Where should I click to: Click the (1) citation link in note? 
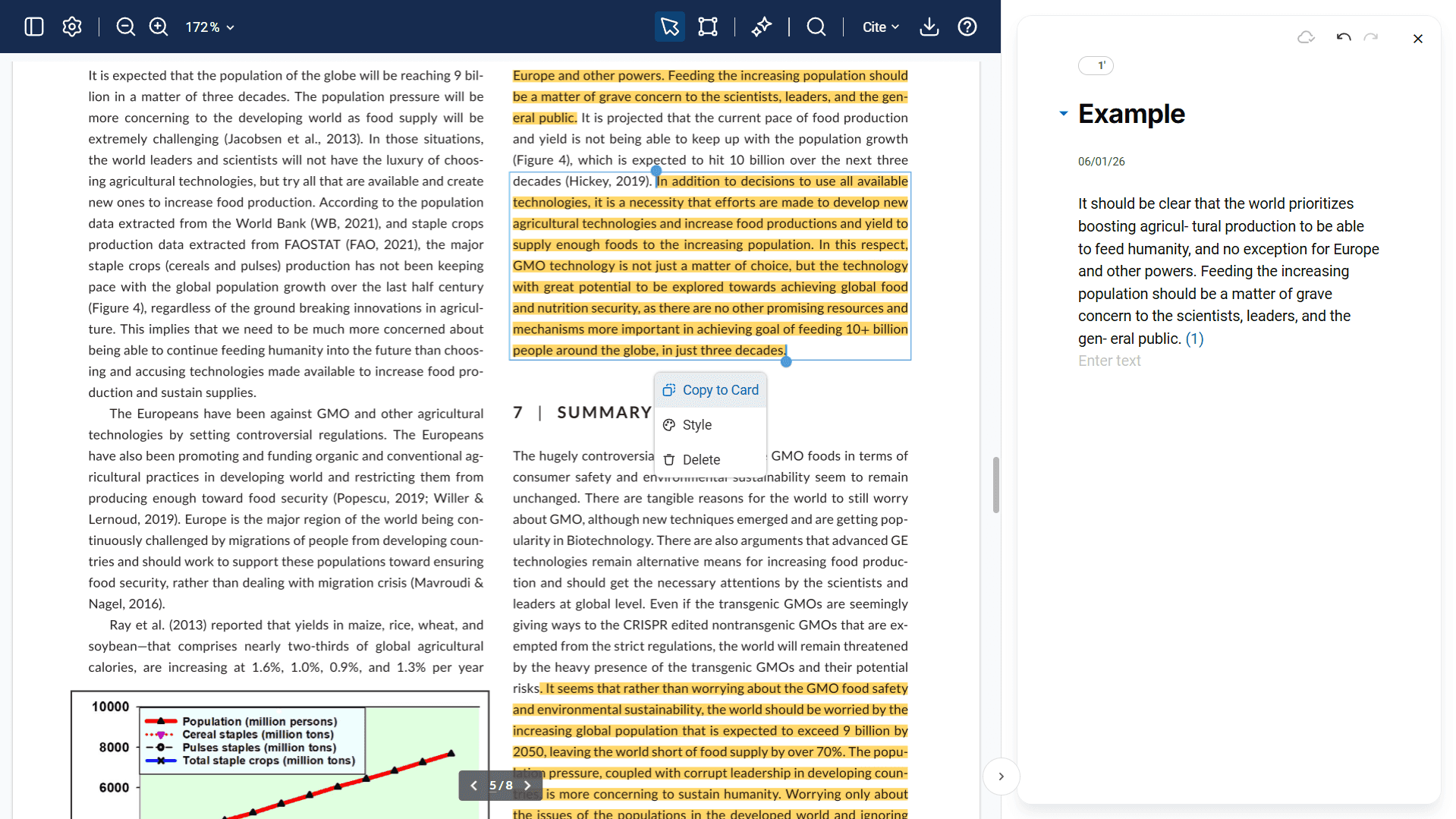[x=1194, y=339]
